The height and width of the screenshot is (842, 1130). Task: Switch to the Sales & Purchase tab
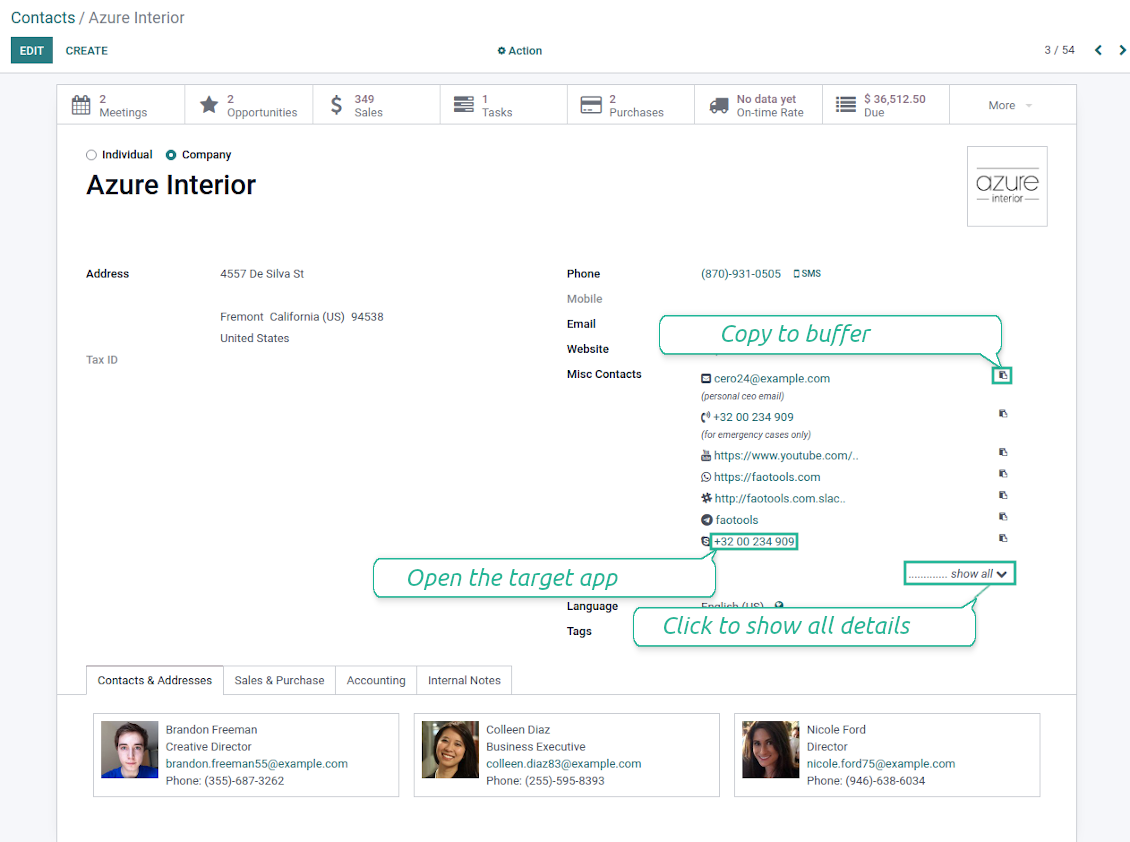[280, 681]
